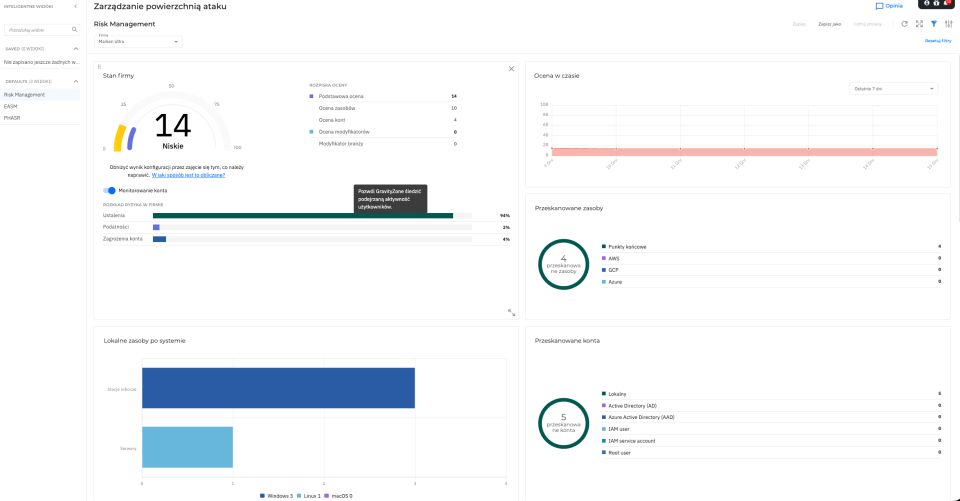Viewport: 960px width, 501px height.
Task: Grab the Stan firmy widget drag handle
Action: coord(99,66)
